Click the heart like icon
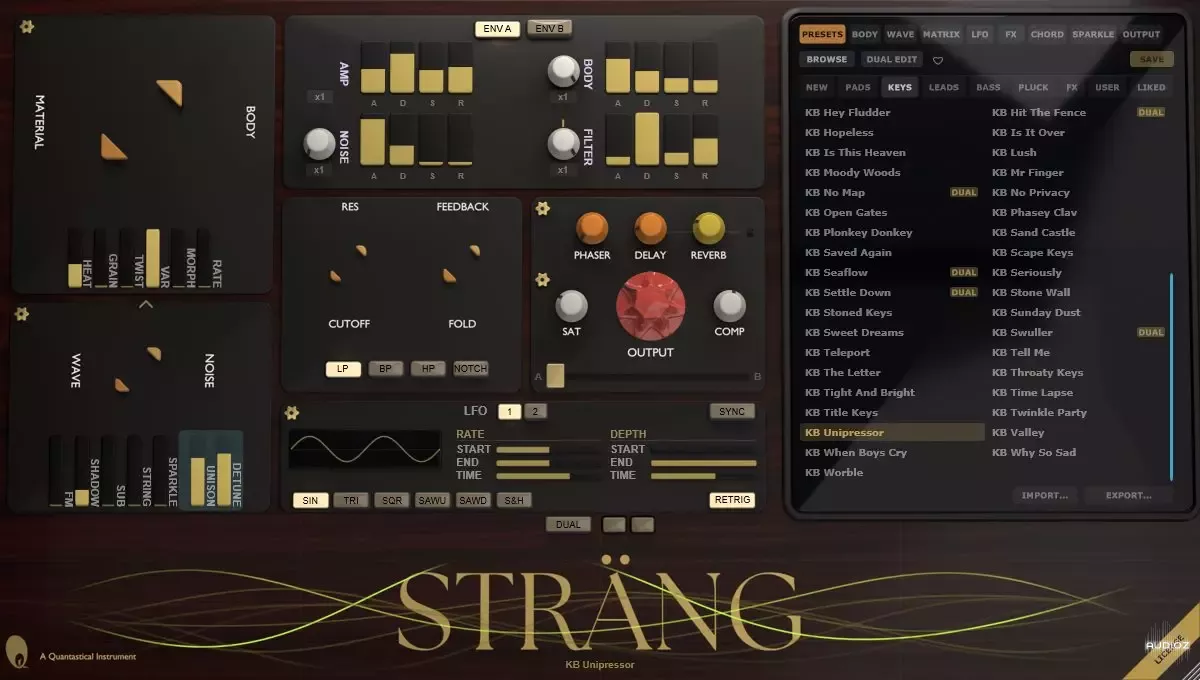Image resolution: width=1200 pixels, height=680 pixels. (x=938, y=60)
